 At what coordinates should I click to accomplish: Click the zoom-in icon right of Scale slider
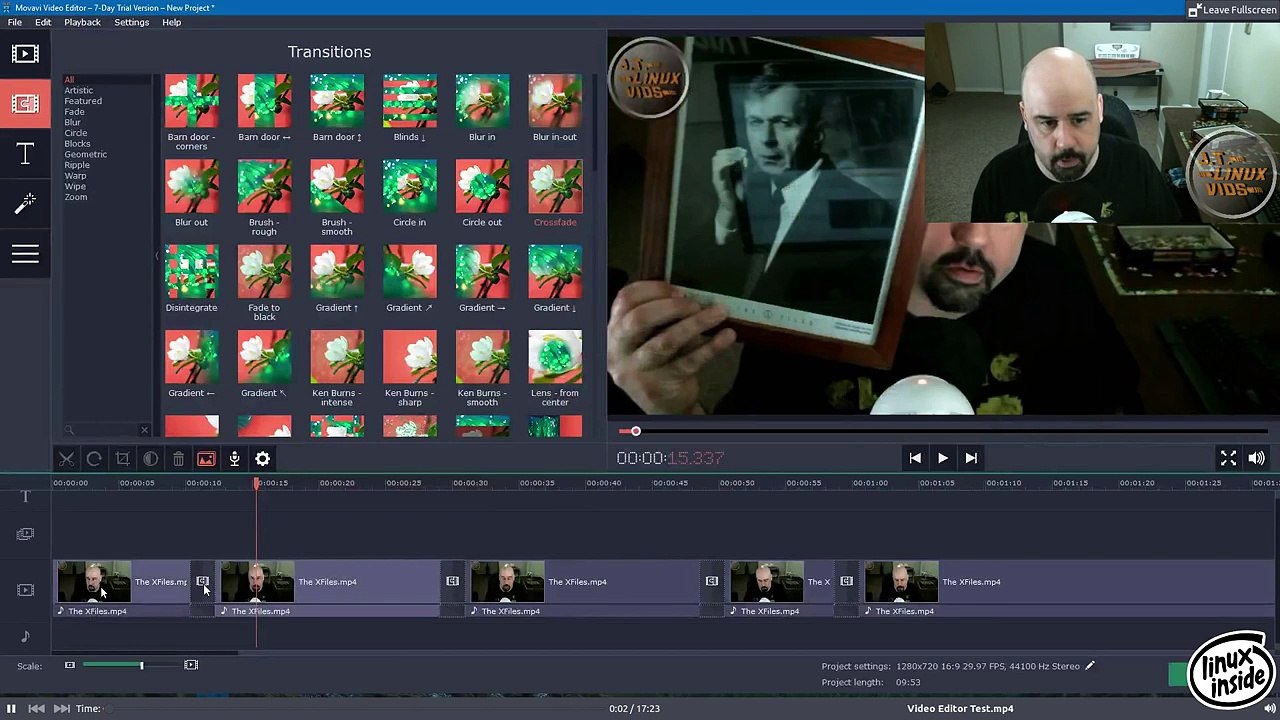(x=191, y=665)
